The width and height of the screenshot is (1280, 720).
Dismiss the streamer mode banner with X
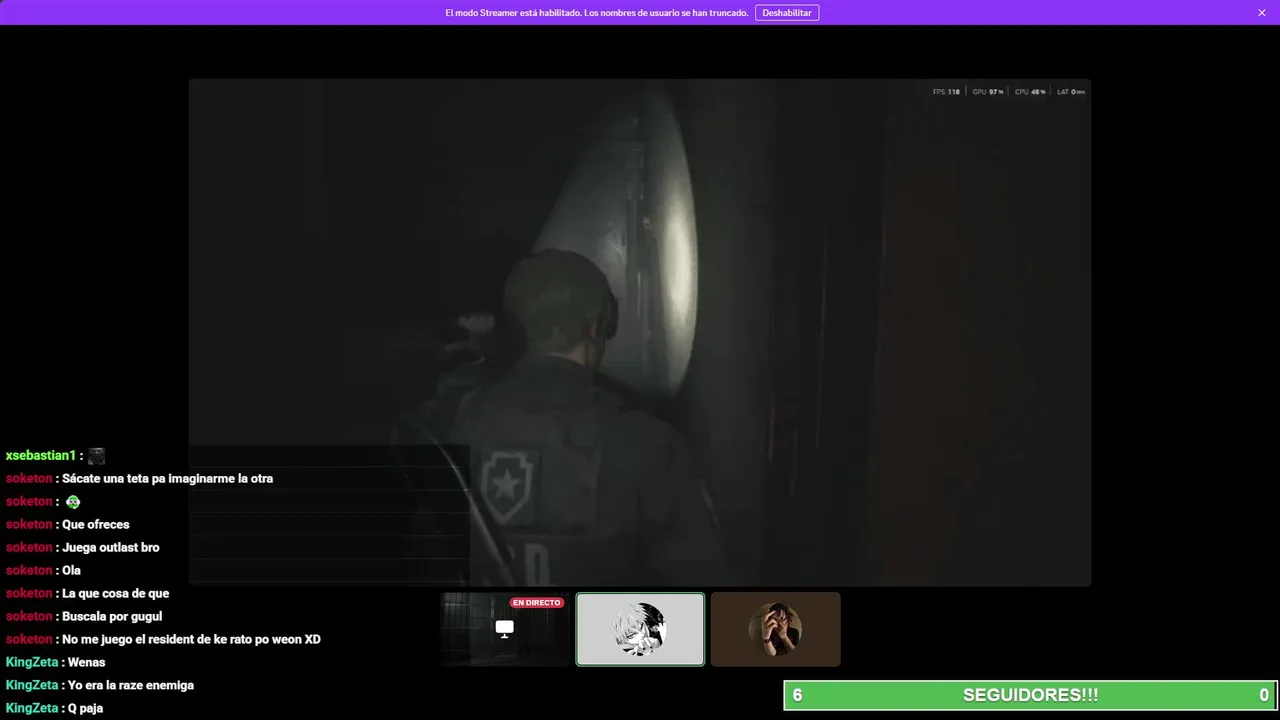1262,13
